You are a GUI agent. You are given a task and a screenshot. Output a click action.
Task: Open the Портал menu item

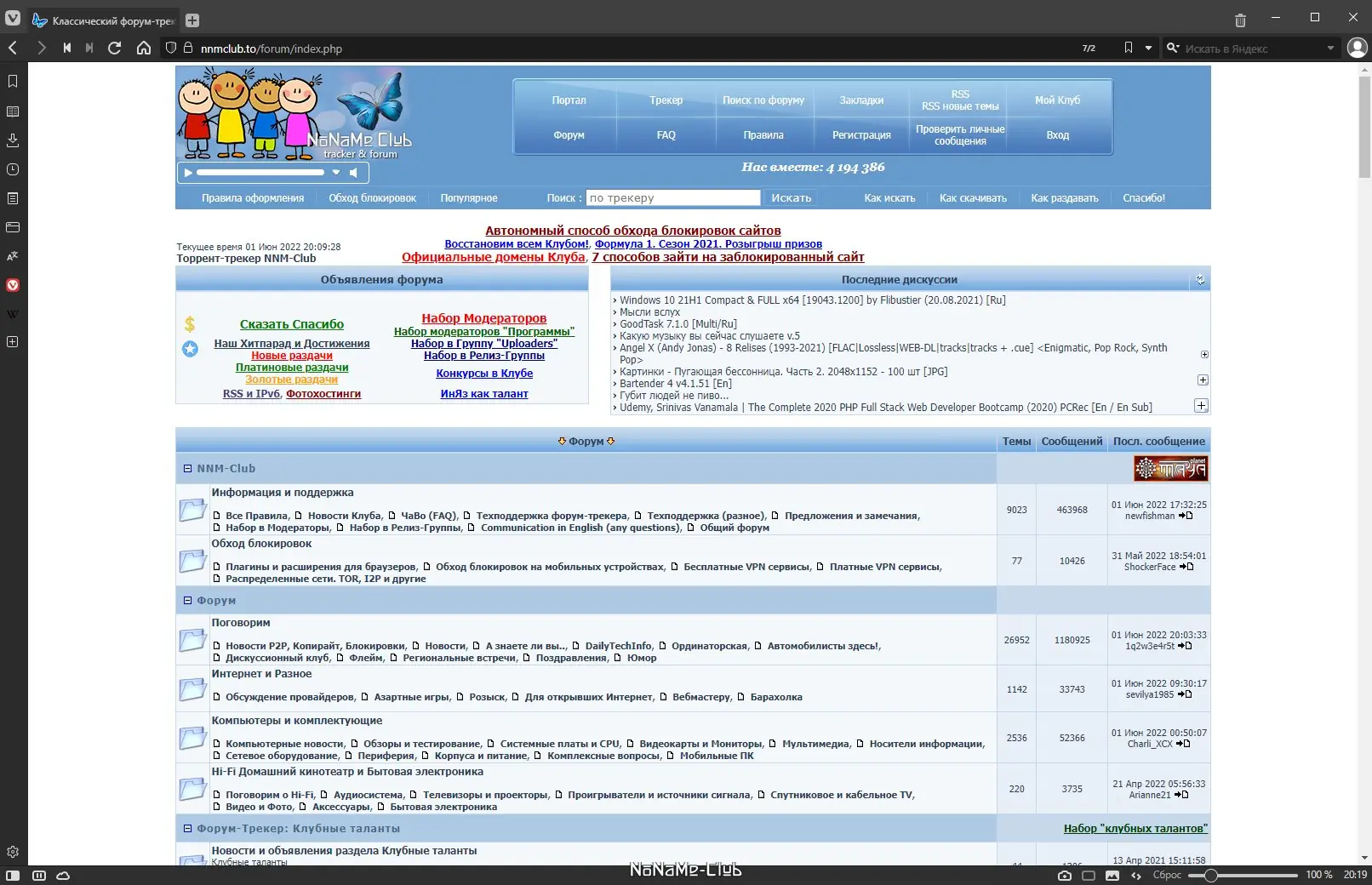569,100
